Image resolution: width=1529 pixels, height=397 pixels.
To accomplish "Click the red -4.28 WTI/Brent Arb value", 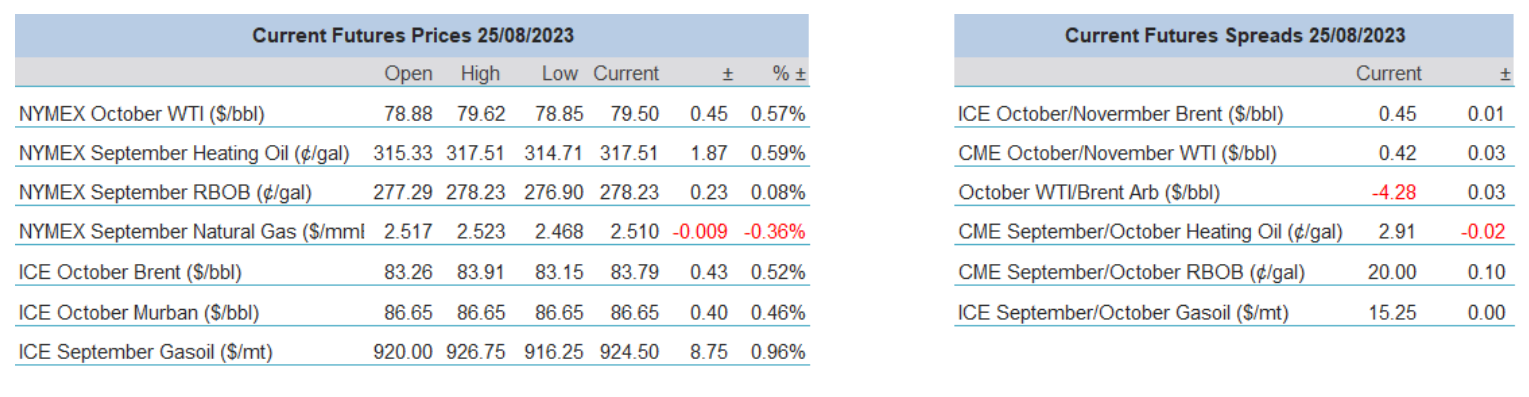I will coord(1396,193).
